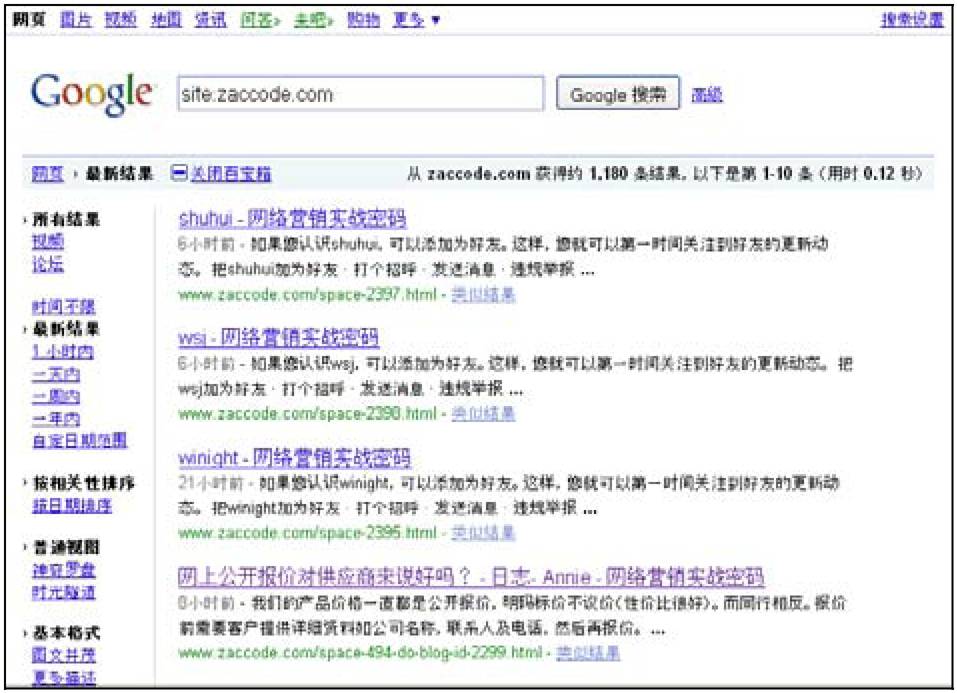Click the Annie blog result snippet text

click(512, 615)
